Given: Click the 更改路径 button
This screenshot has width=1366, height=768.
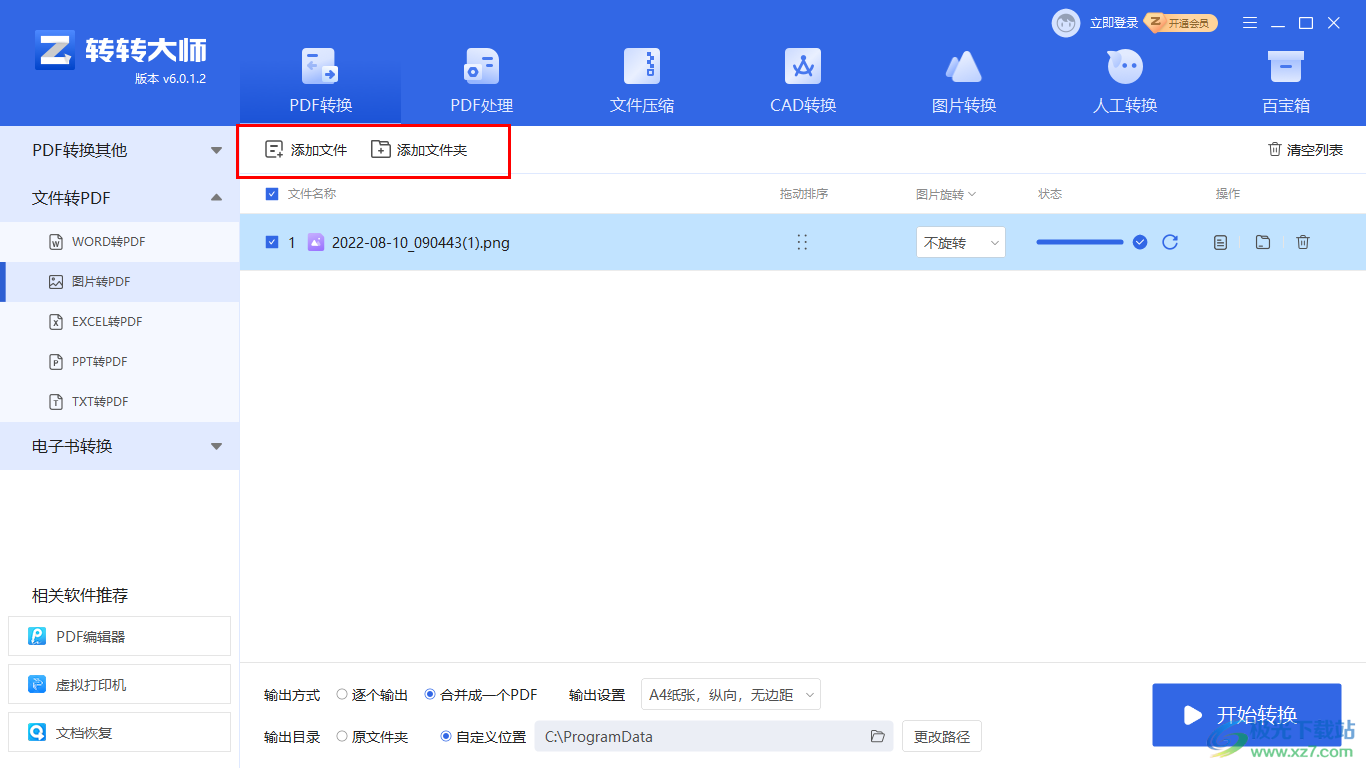Looking at the screenshot, I should [942, 736].
